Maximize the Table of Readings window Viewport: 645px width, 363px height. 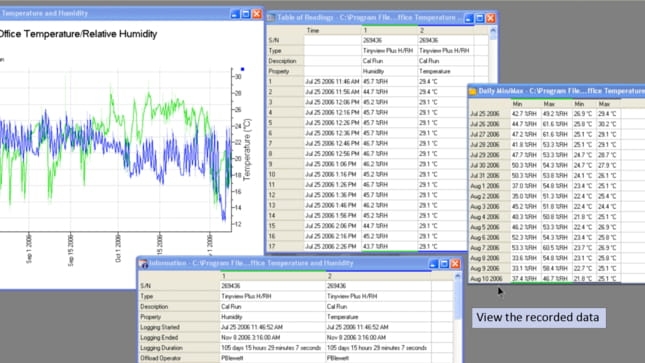point(480,18)
